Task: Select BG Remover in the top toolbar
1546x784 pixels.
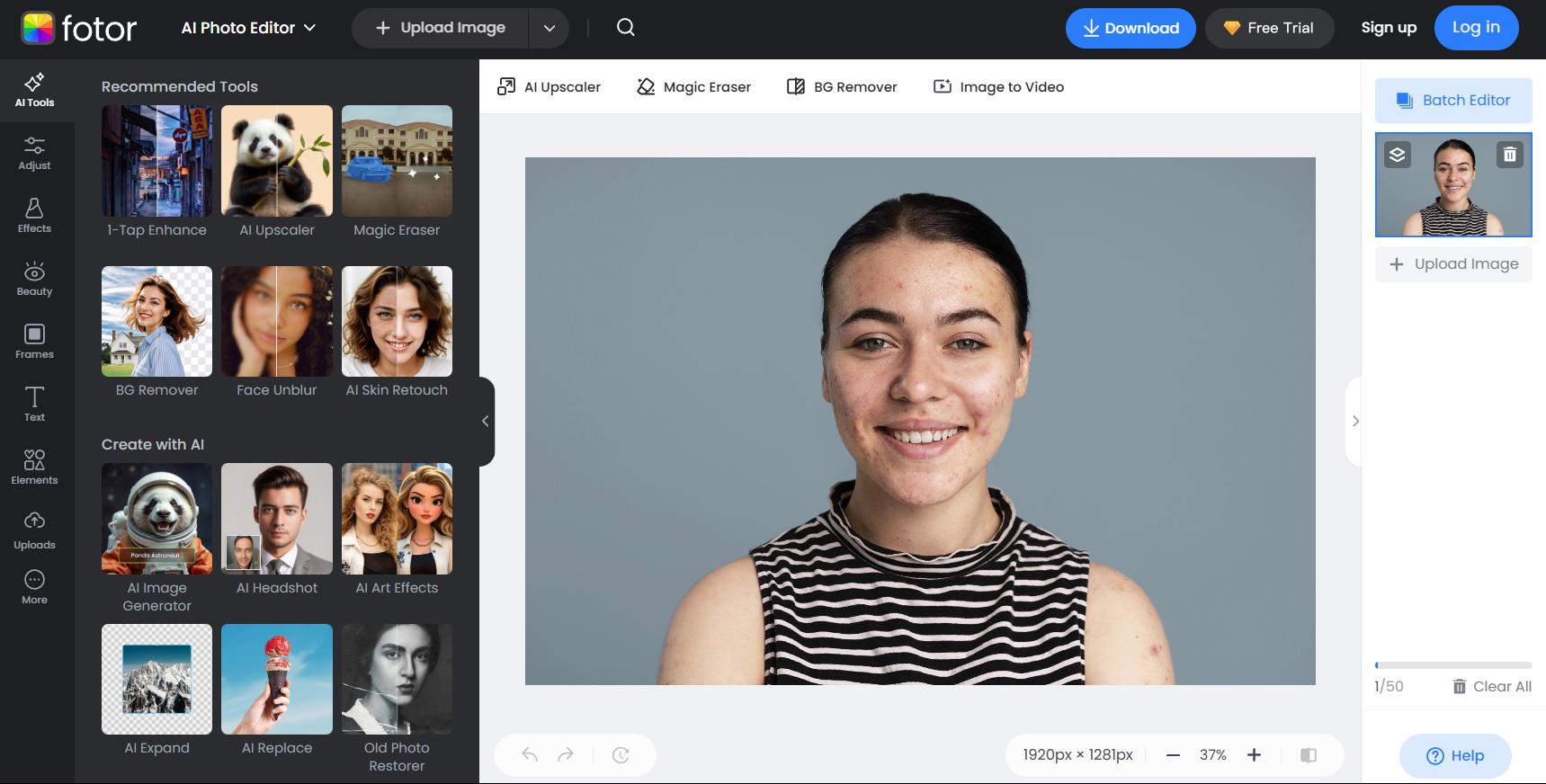Action: click(842, 86)
